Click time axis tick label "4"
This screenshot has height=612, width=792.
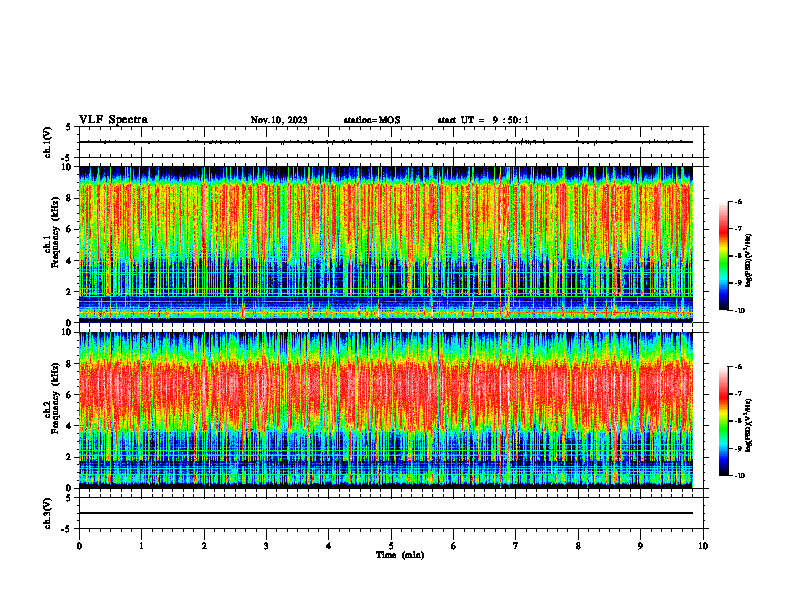[329, 546]
